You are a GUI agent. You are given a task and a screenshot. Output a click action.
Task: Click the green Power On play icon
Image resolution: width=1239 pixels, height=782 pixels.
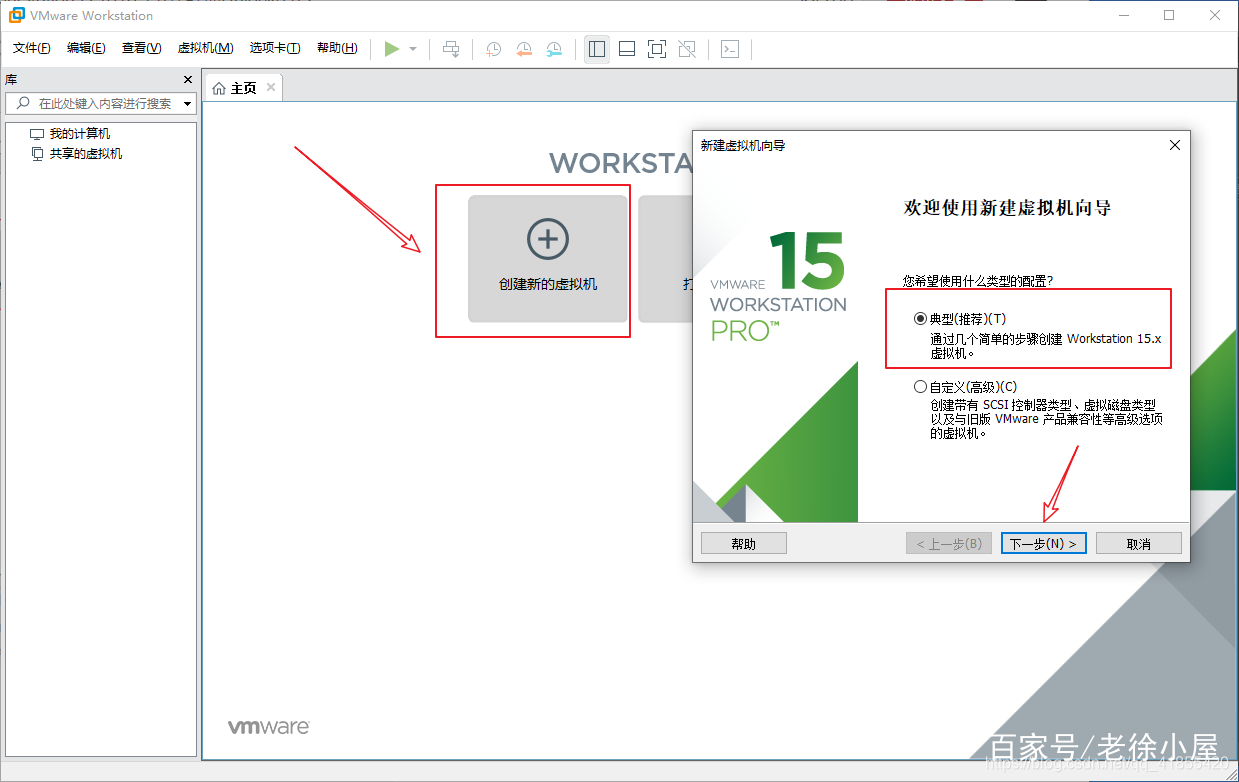click(x=391, y=49)
